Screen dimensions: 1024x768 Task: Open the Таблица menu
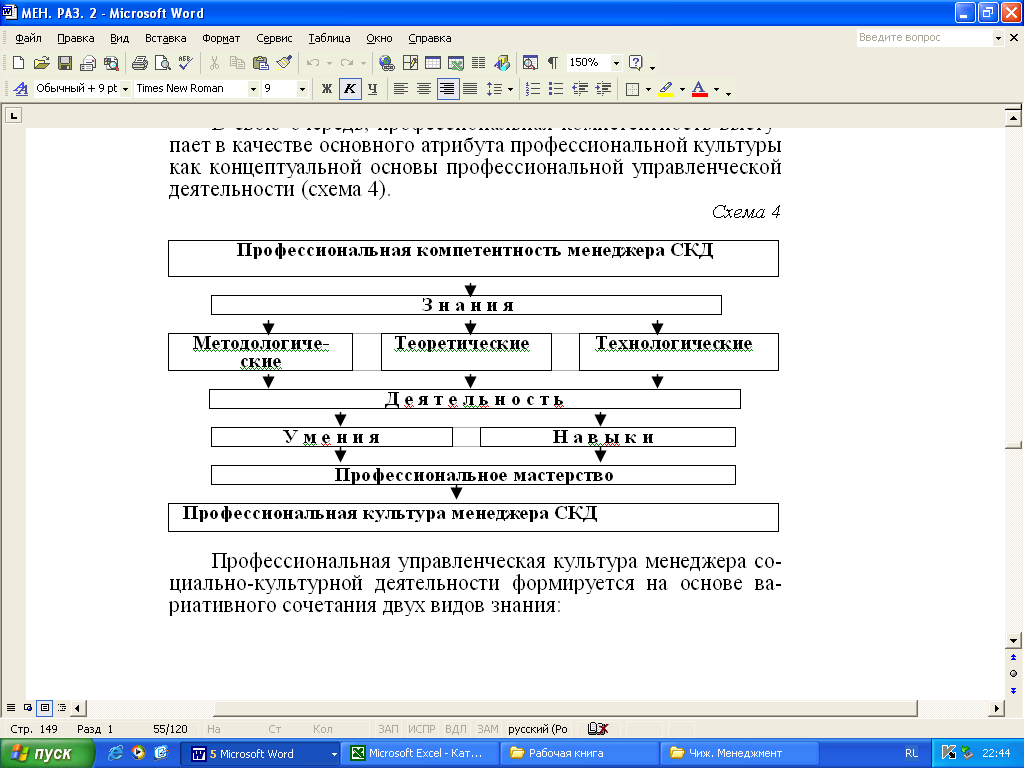point(329,38)
